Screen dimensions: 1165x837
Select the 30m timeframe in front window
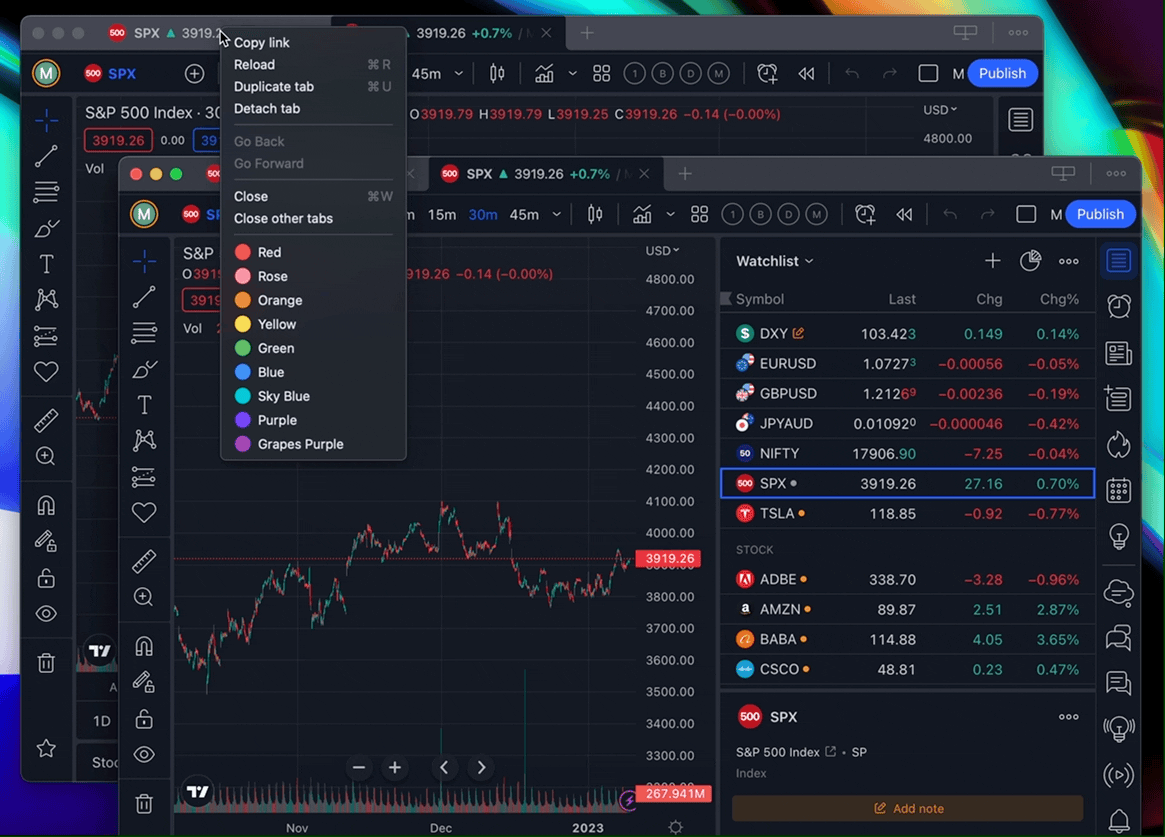tap(483, 215)
